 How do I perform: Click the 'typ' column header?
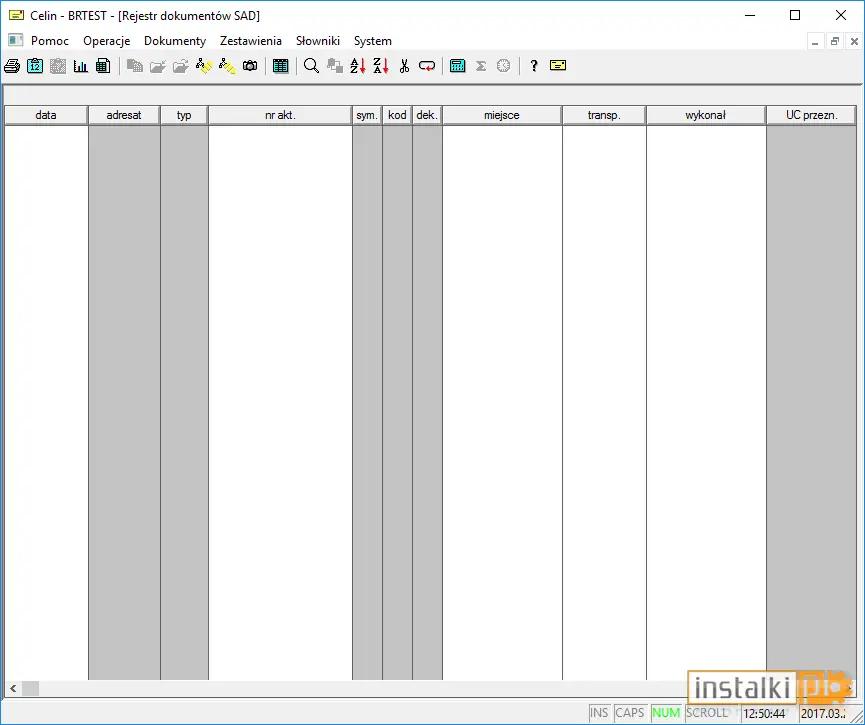(184, 115)
